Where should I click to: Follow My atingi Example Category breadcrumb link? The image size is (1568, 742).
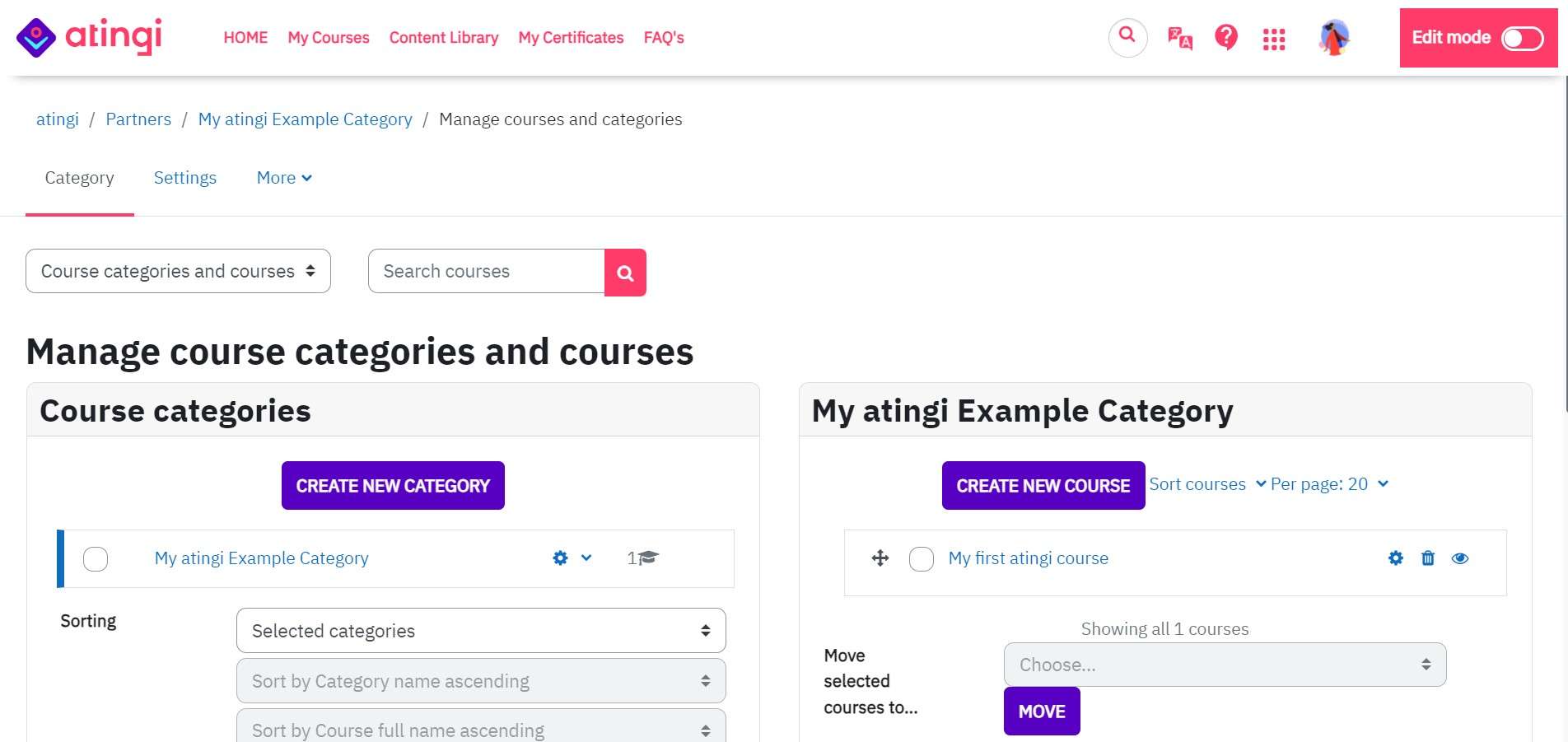click(x=306, y=119)
